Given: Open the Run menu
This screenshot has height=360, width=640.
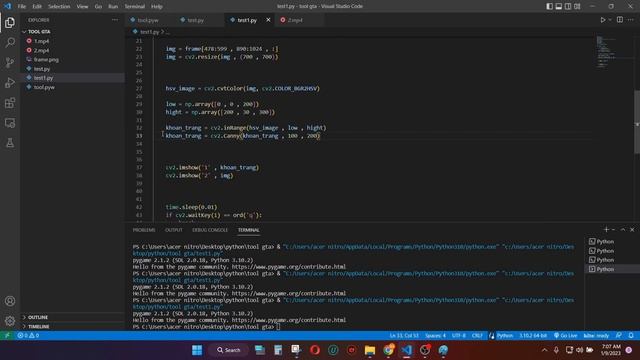Looking at the screenshot, I should click(113, 6).
